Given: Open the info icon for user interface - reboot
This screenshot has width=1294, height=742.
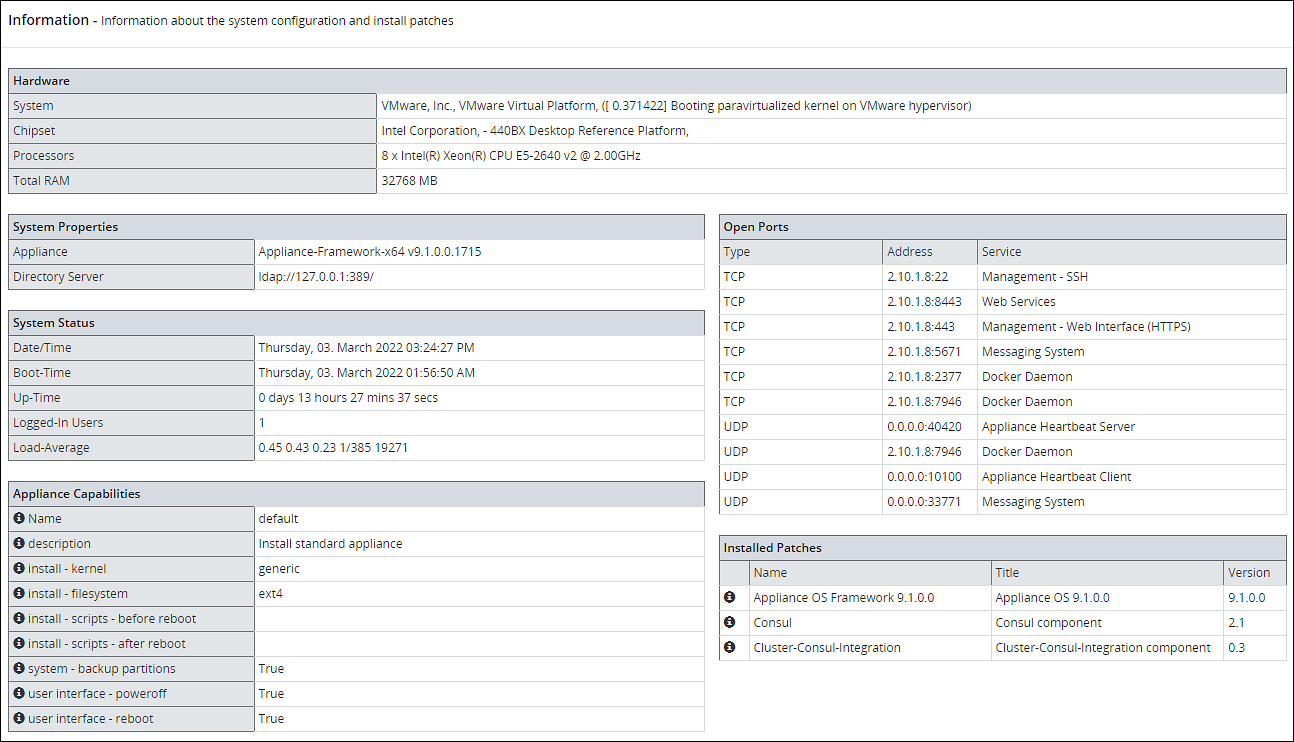Looking at the screenshot, I should pos(18,718).
